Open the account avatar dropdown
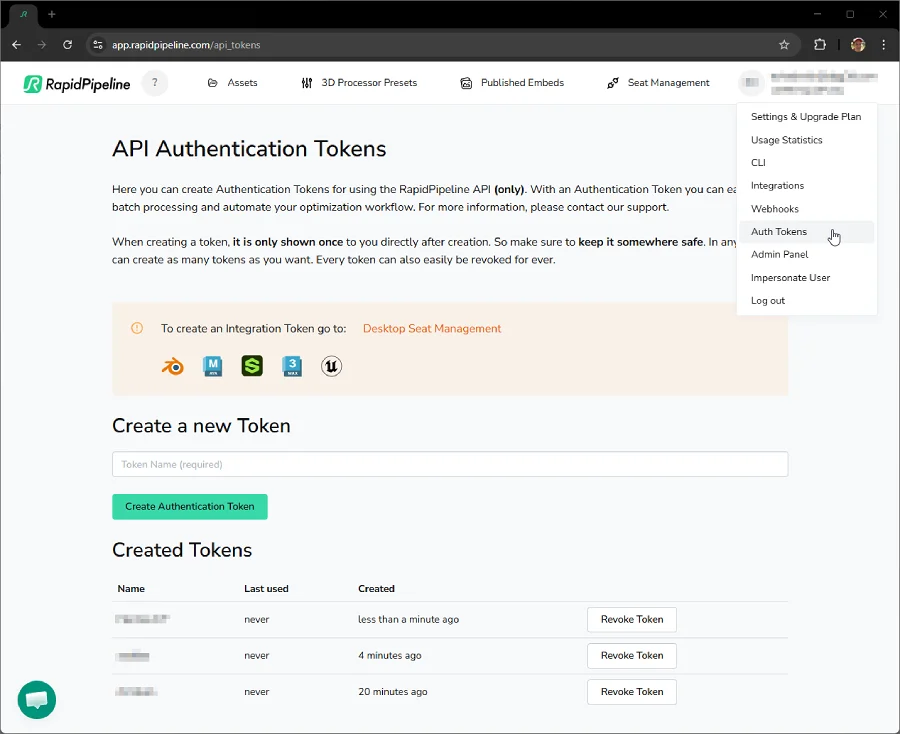The width and height of the screenshot is (900, 734). click(751, 83)
